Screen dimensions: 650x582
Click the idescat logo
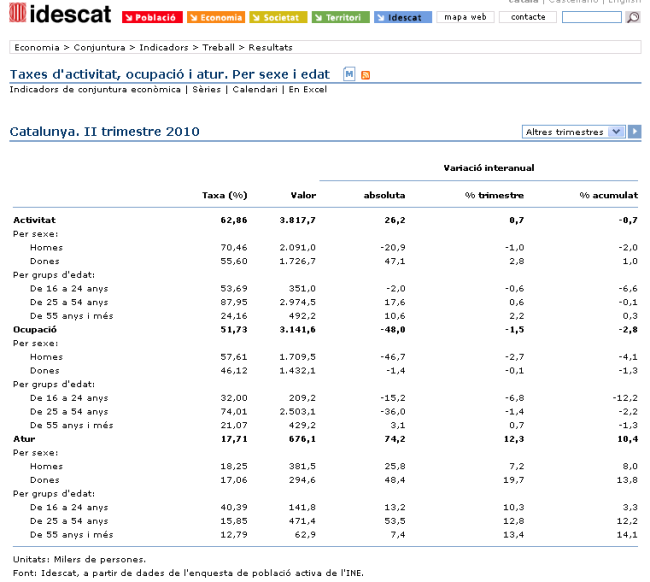click(60, 13)
